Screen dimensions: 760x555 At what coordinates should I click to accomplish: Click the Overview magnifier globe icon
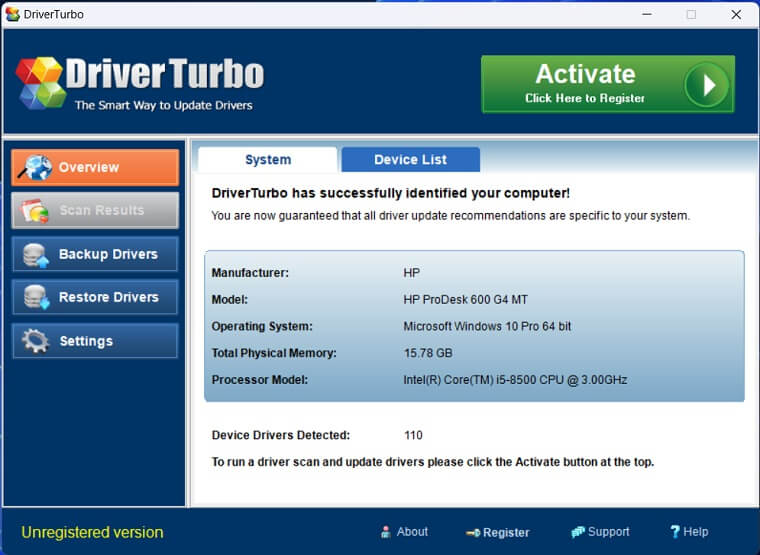tap(36, 167)
